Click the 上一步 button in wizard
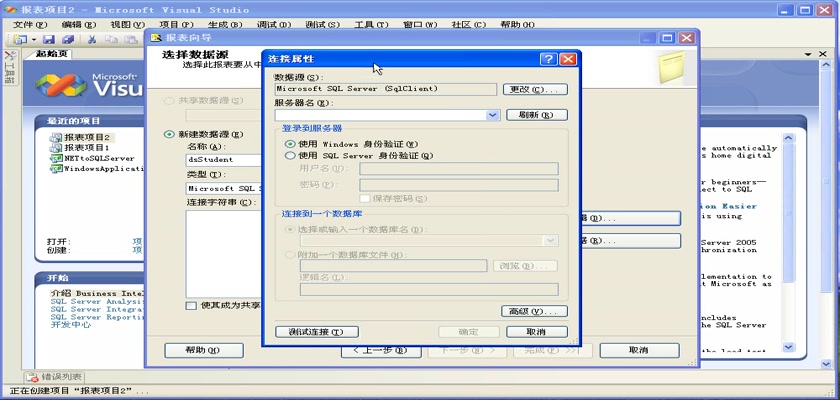The image size is (840, 400). 381,350
